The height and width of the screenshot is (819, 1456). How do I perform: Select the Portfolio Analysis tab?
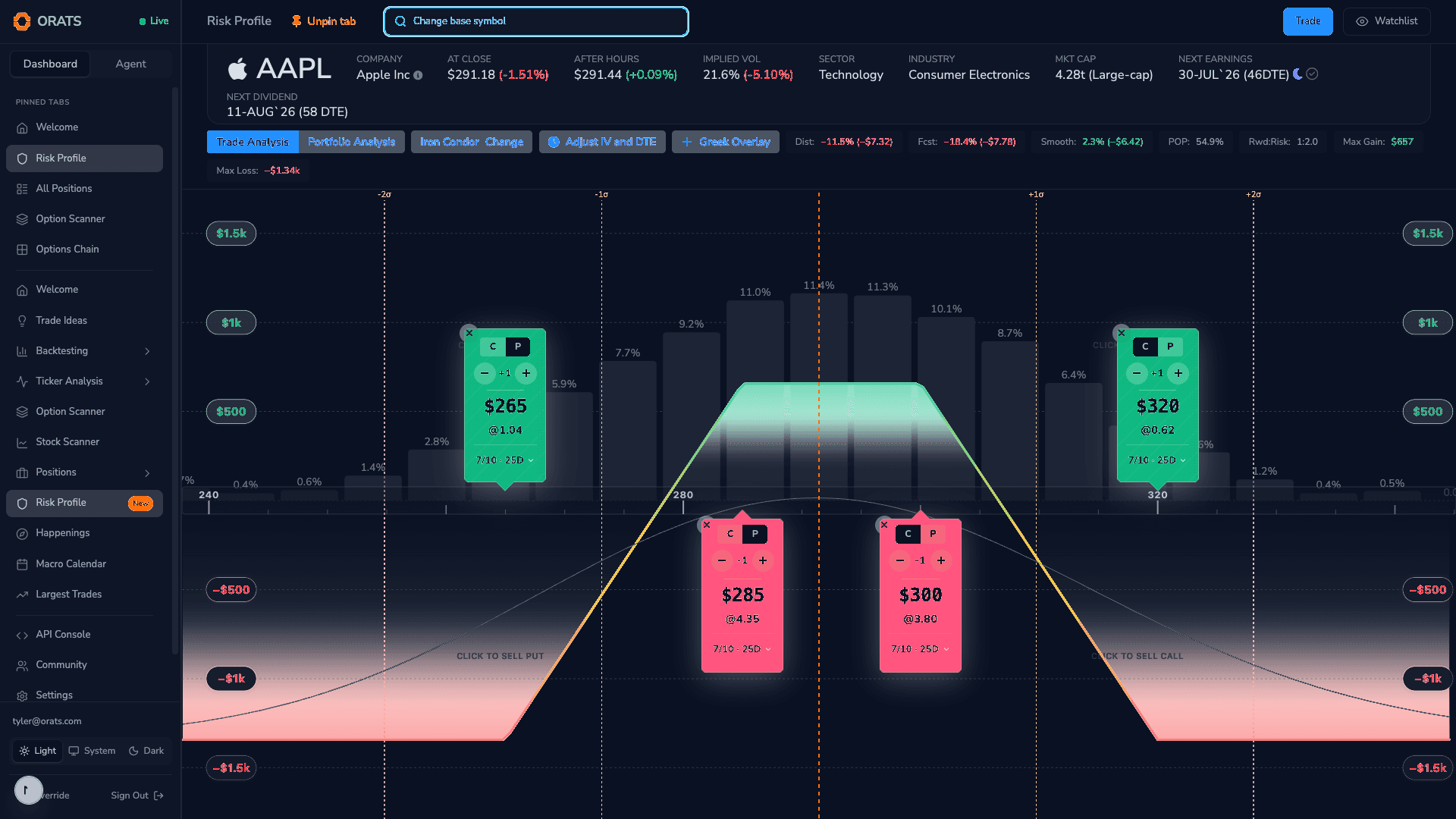[351, 142]
